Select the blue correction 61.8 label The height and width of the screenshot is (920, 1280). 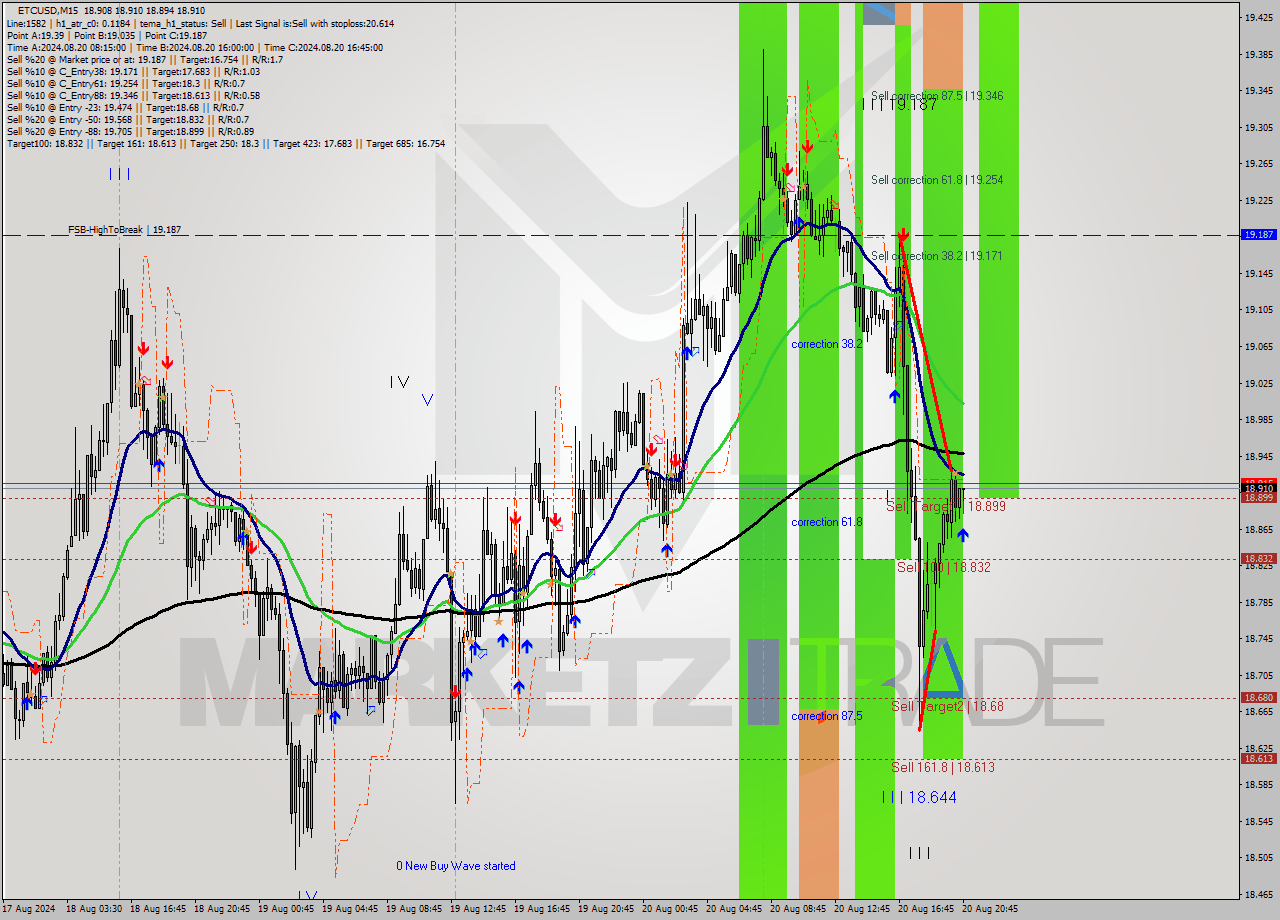coord(826,522)
